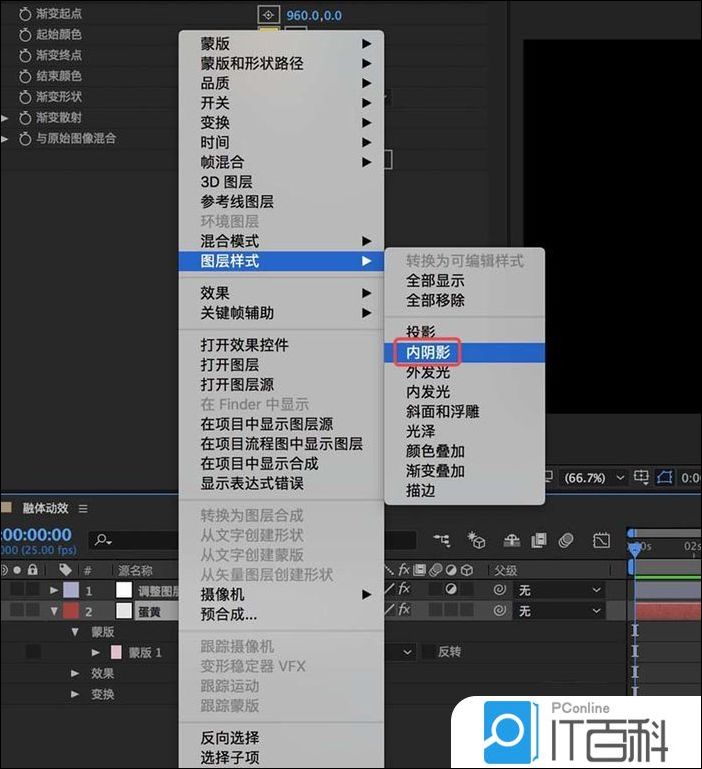This screenshot has height=769, width=702.
Task: Select the red 蛋黄 layer bar in timeline
Action: 668,611
